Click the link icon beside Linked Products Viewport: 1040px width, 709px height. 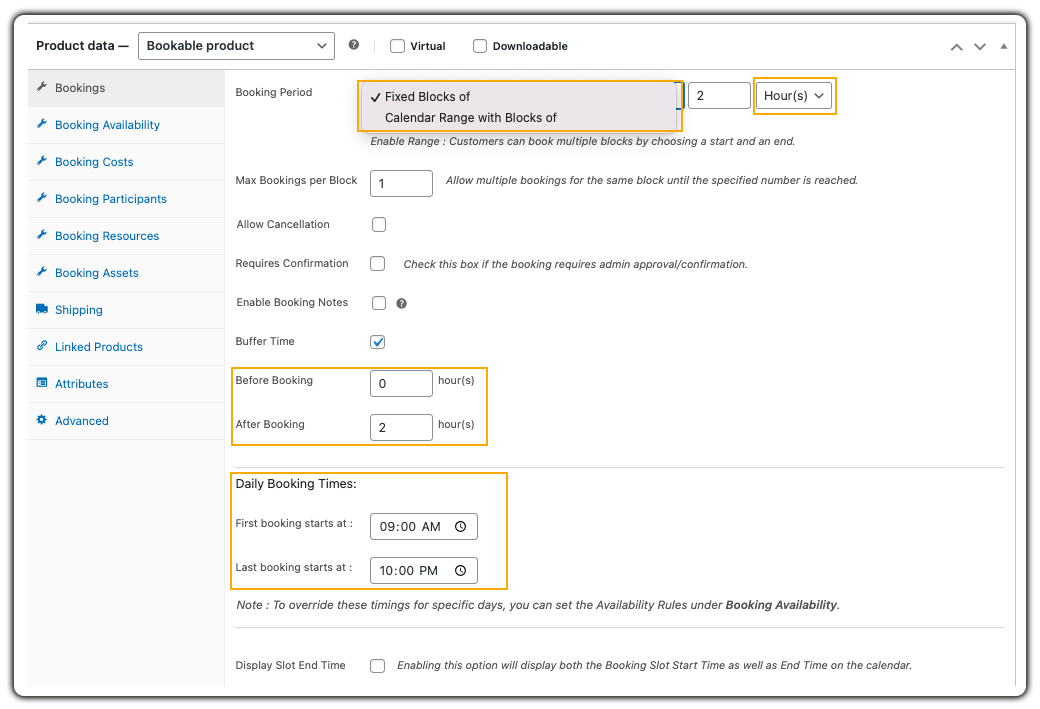[x=42, y=346]
